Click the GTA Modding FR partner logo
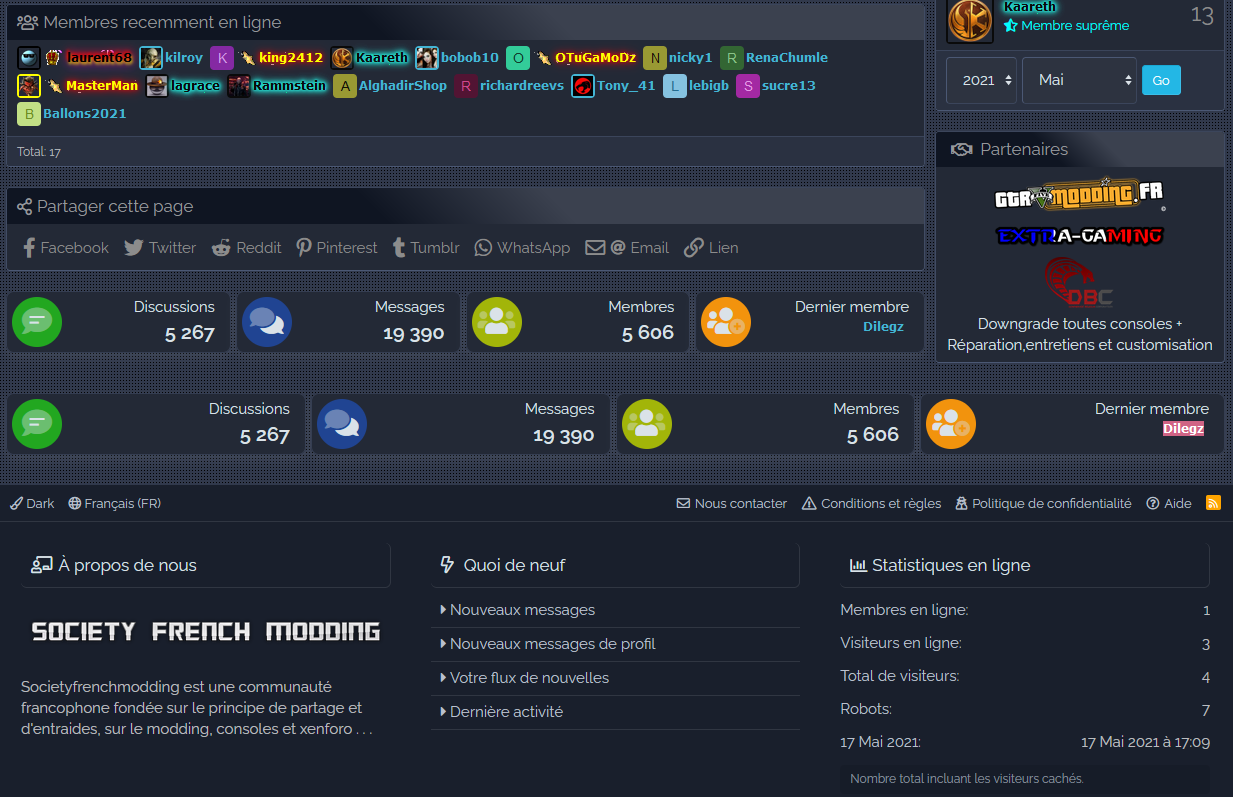Screen dimensions: 1233x797 (x=1079, y=195)
